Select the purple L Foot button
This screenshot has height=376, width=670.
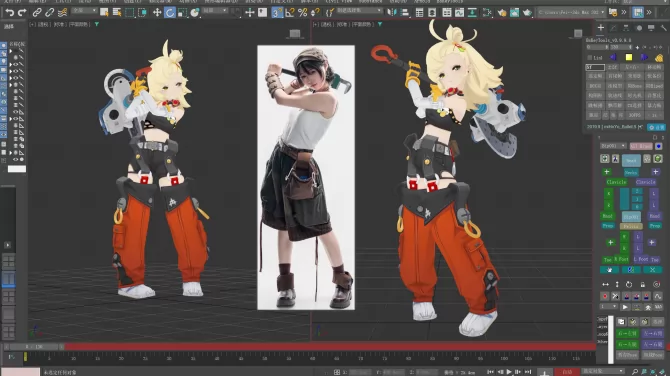pyautogui.click(x=641, y=259)
